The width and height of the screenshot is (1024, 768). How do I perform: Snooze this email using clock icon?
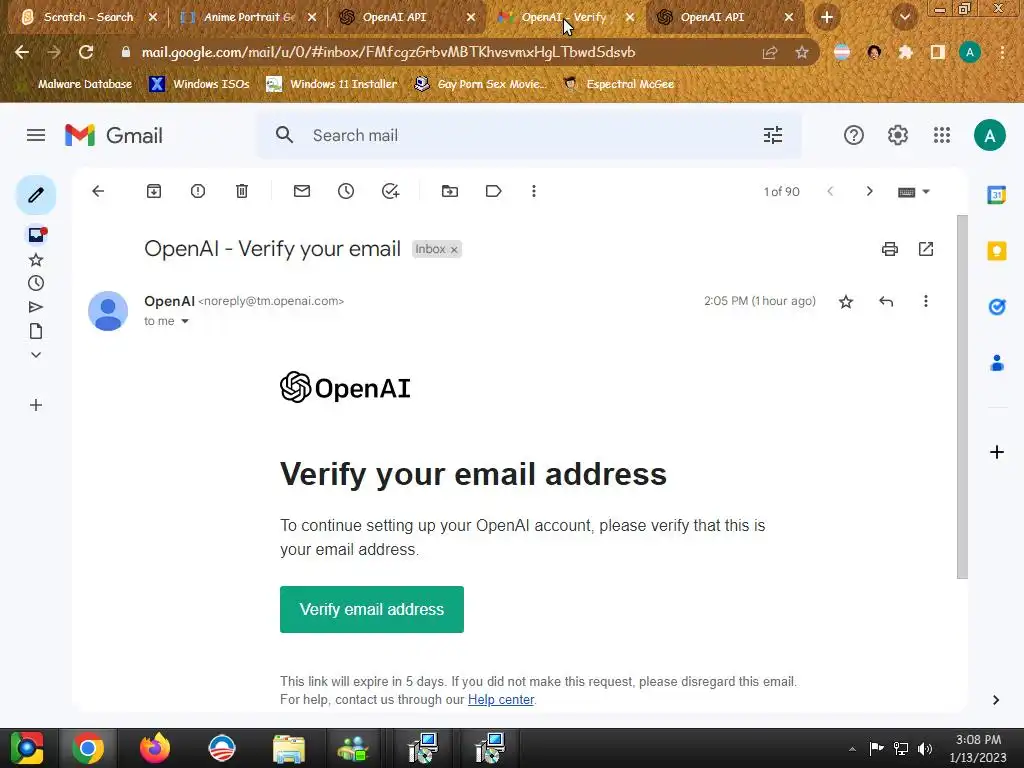(346, 191)
